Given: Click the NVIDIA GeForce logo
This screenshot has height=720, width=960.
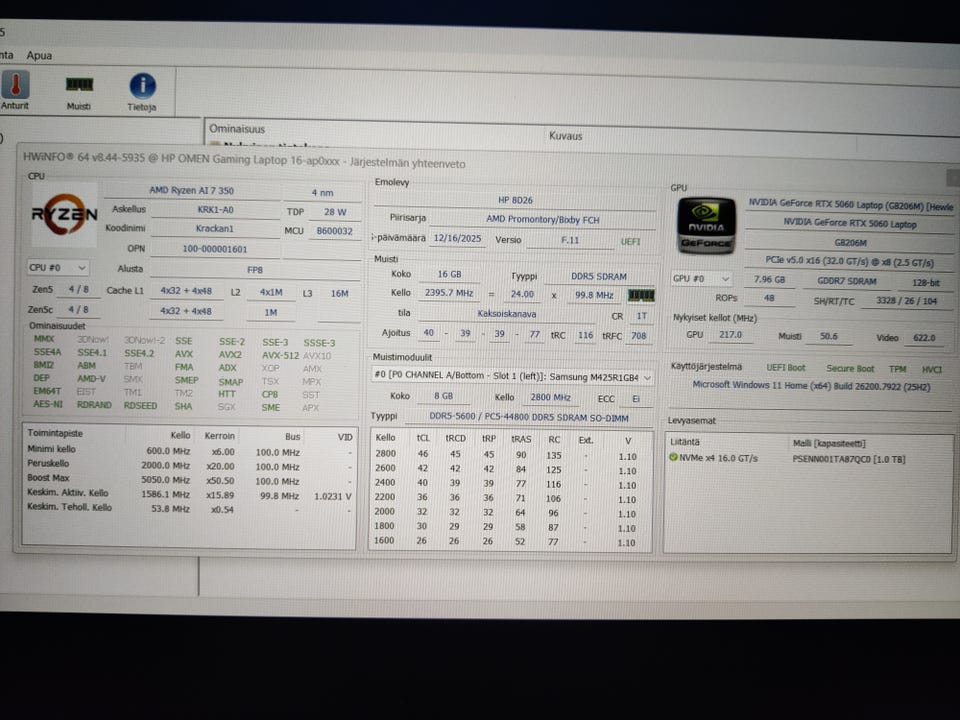Looking at the screenshot, I should click(706, 225).
